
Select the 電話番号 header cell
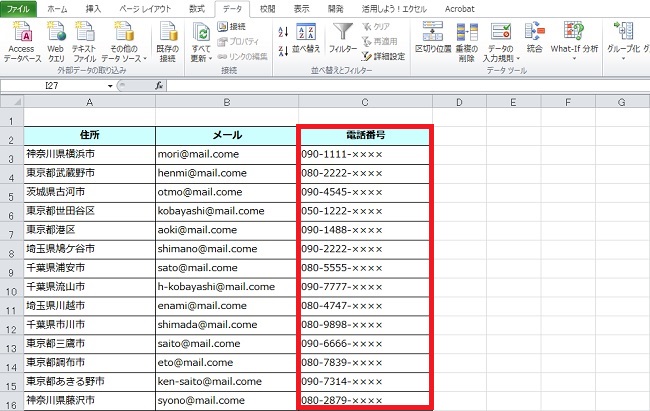coord(365,135)
